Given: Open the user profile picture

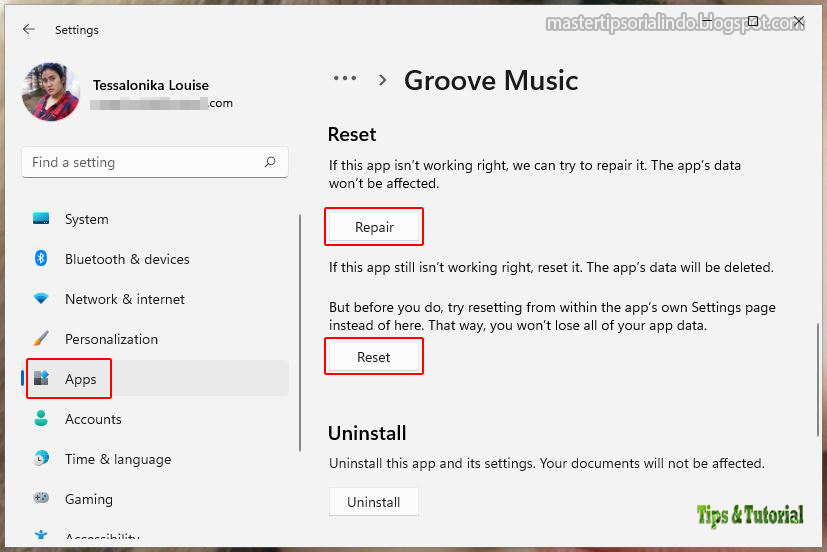Looking at the screenshot, I should pyautogui.click(x=51, y=92).
